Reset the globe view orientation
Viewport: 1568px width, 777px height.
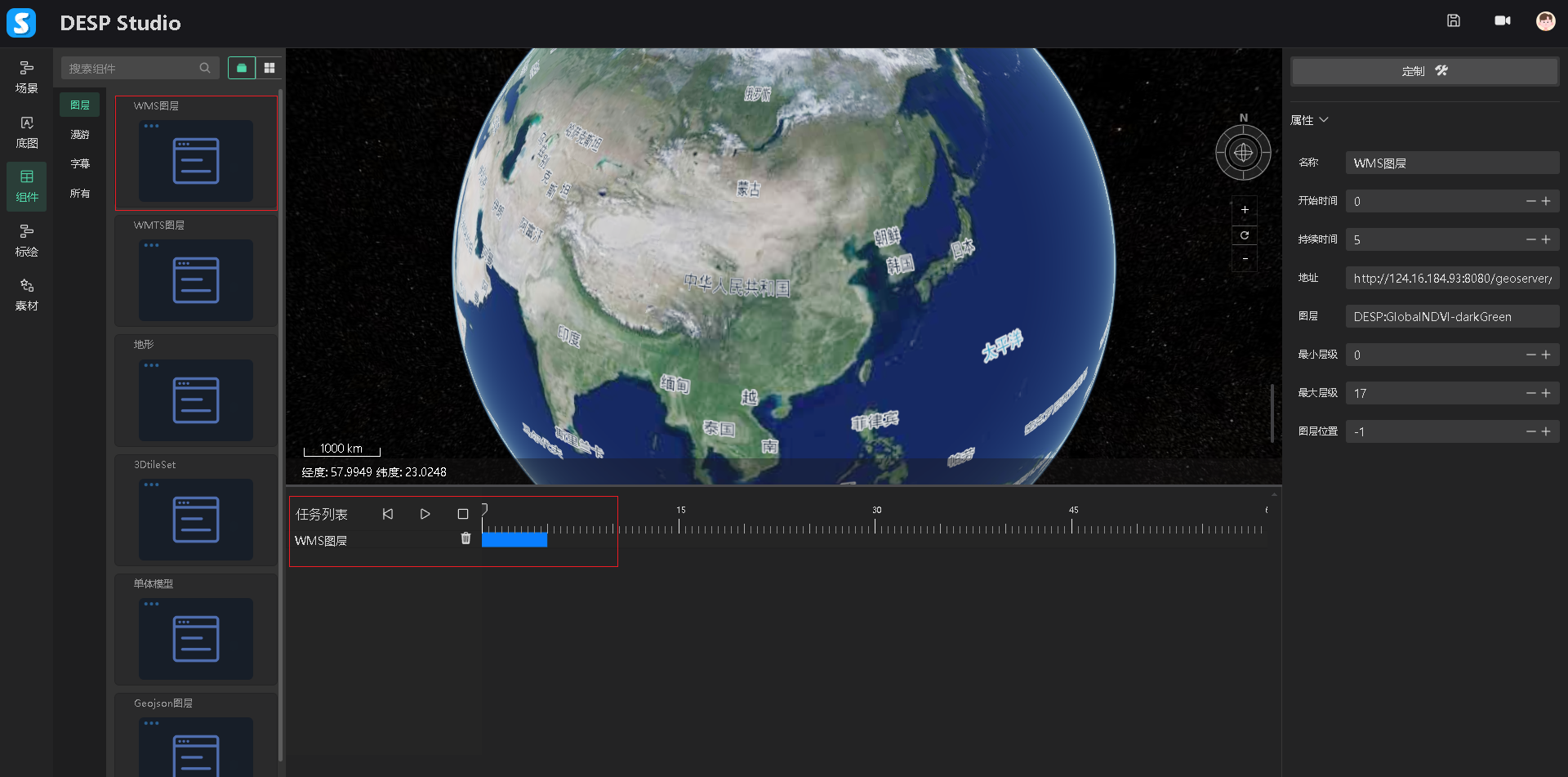(1245, 235)
